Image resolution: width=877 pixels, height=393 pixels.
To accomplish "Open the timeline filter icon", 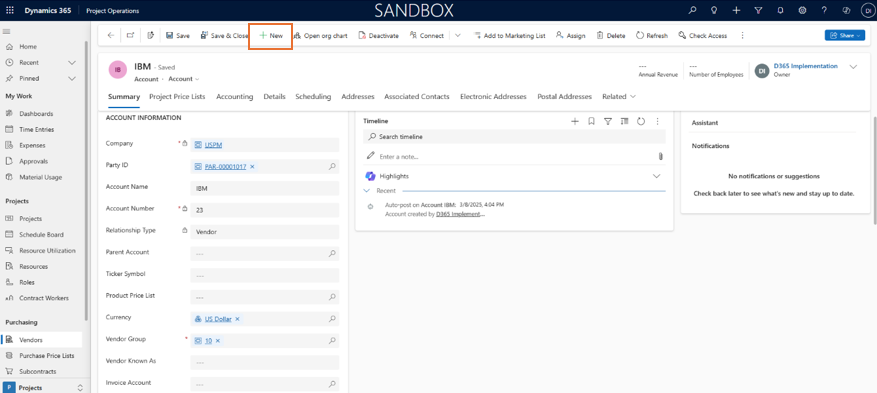I will coord(608,121).
